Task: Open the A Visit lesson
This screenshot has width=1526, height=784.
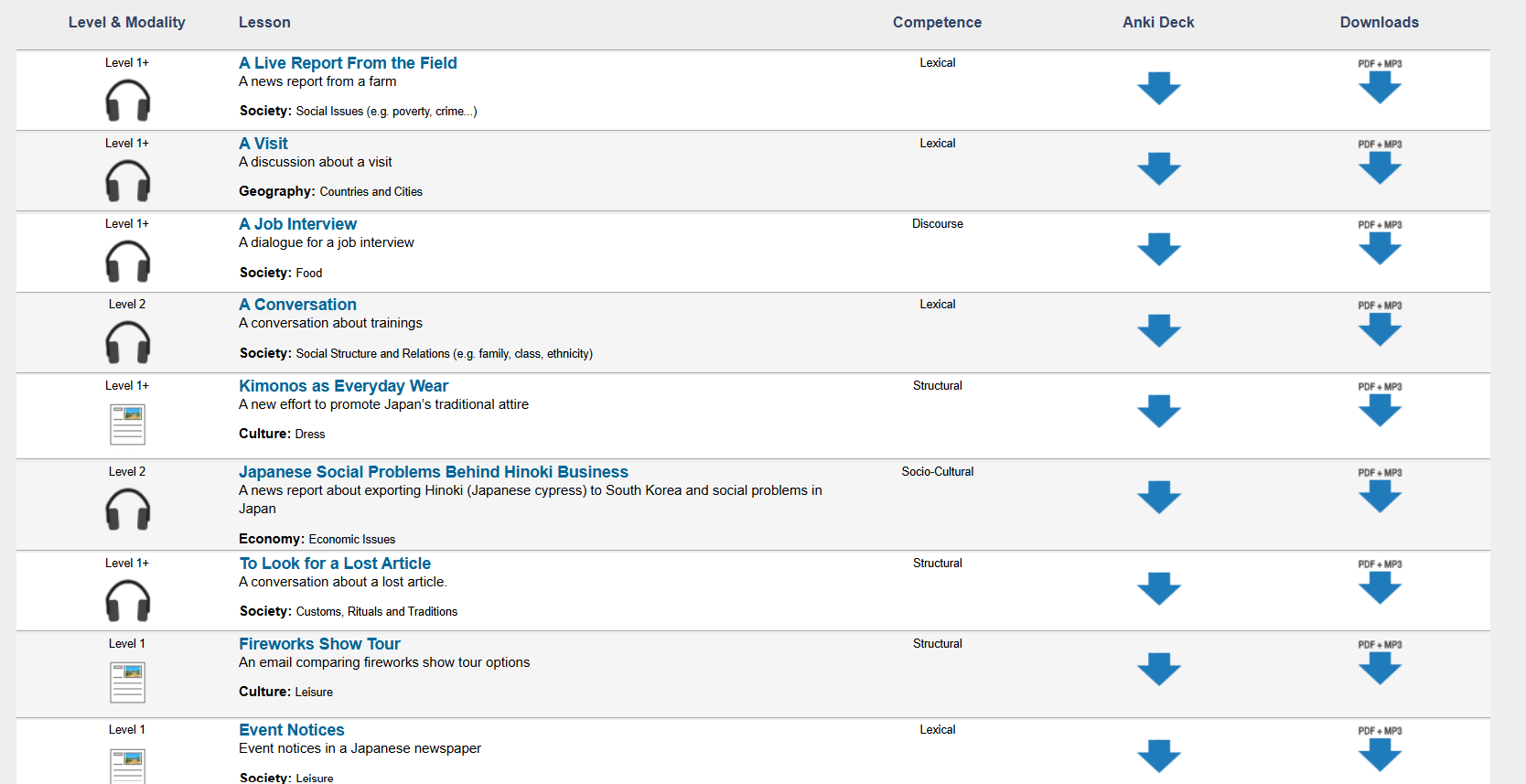Action: click(263, 144)
